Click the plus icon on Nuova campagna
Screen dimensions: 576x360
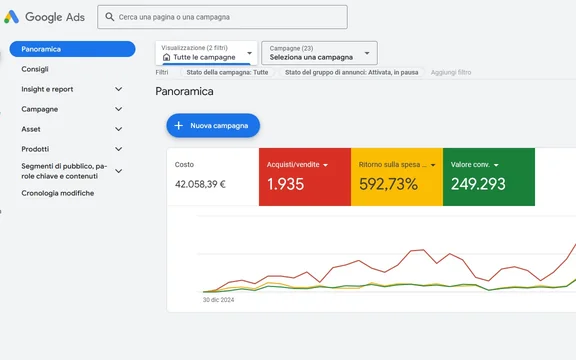[x=179, y=126]
